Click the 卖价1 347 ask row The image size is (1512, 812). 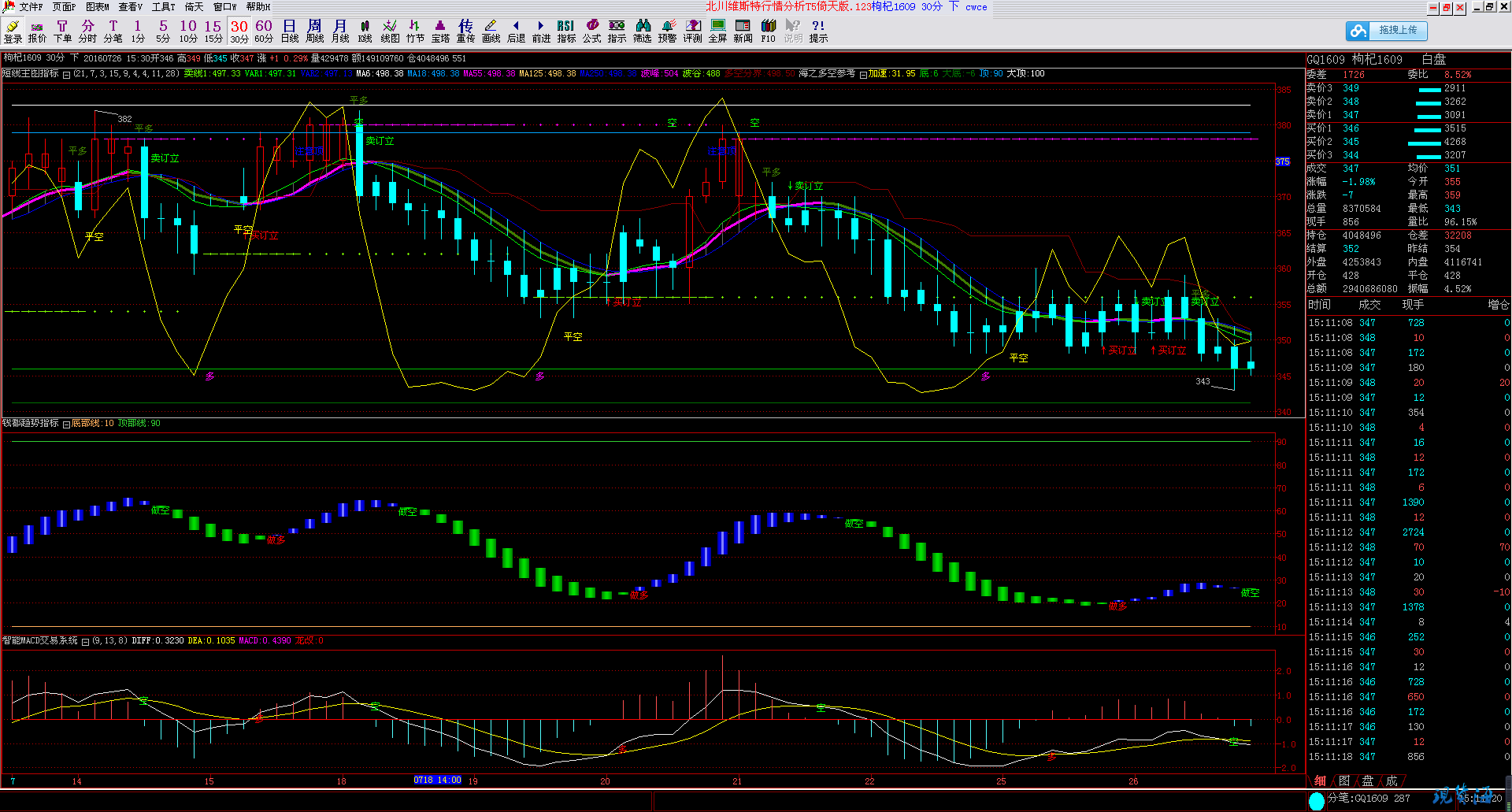coord(1407,115)
